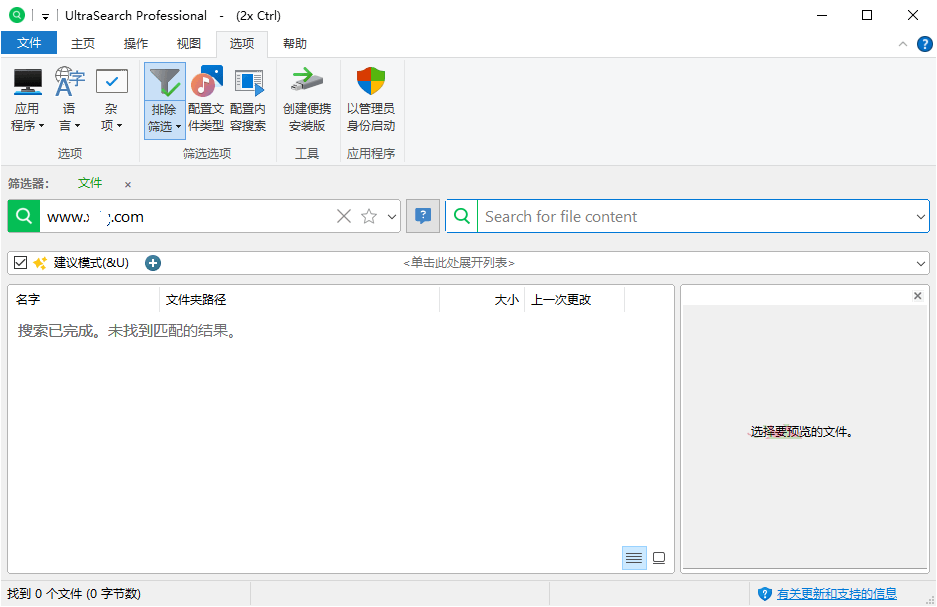Image resolution: width=937 pixels, height=607 pixels.
Task: Switch to compact view via bottom-right toggle
Action: tap(658, 558)
